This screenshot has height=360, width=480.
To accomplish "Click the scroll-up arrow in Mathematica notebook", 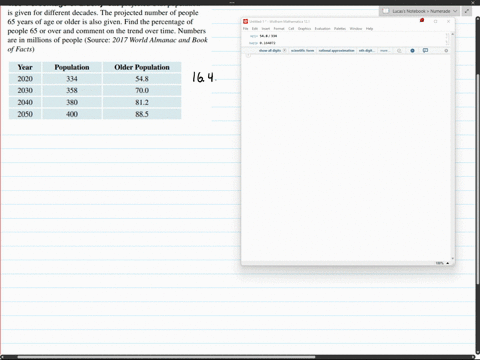I will (x=452, y=34).
